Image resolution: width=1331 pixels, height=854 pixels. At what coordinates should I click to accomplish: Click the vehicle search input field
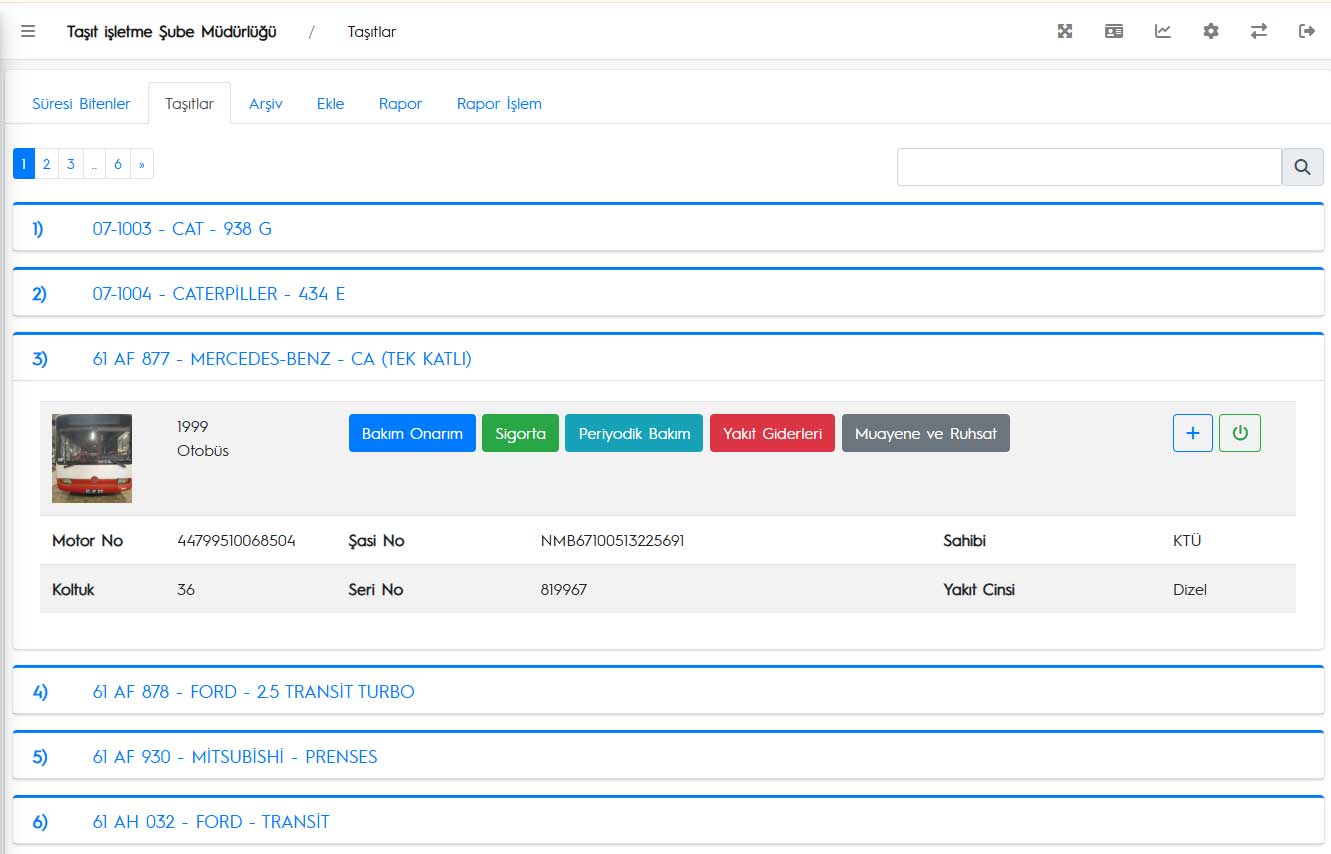[x=1088, y=167]
